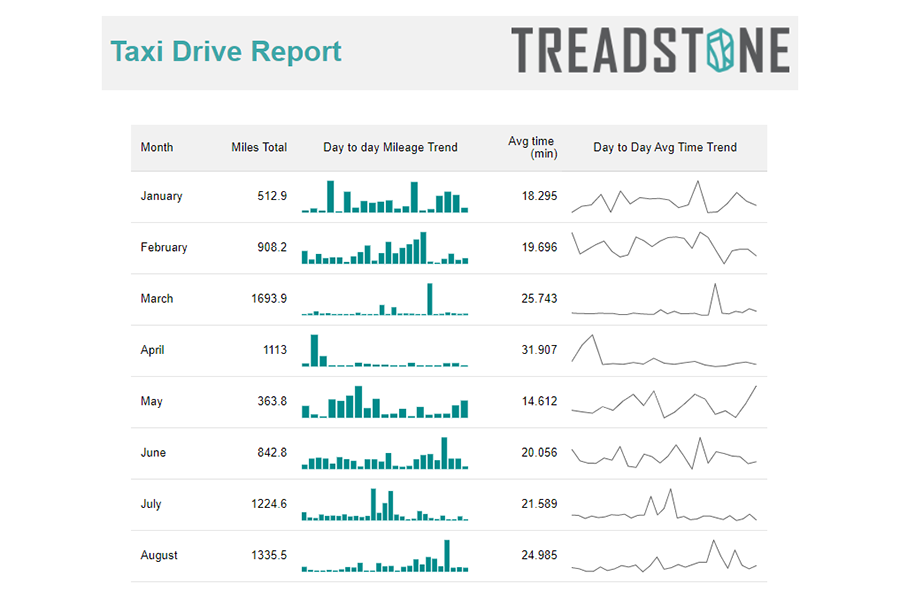
Task: Click March's mileage bar sparkline
Action: 385,299
